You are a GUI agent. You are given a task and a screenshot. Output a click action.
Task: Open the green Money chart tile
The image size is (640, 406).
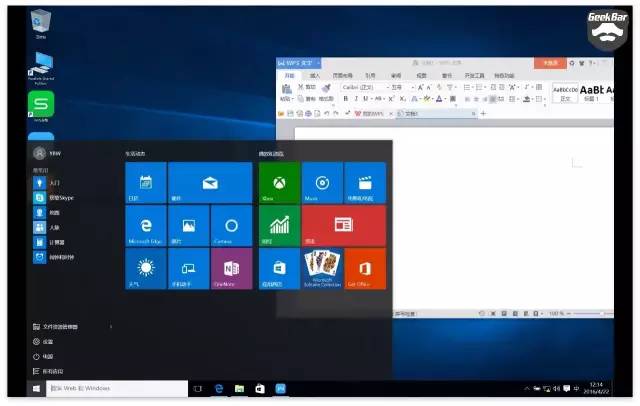click(280, 226)
